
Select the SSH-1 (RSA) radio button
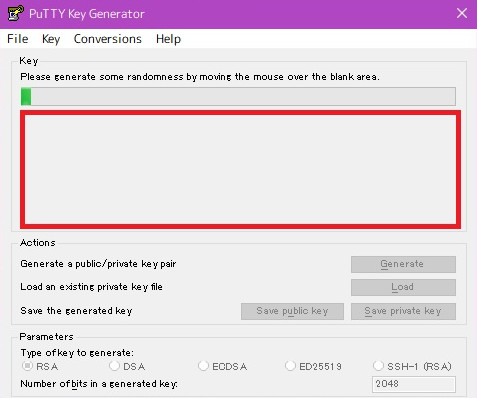coord(378,366)
